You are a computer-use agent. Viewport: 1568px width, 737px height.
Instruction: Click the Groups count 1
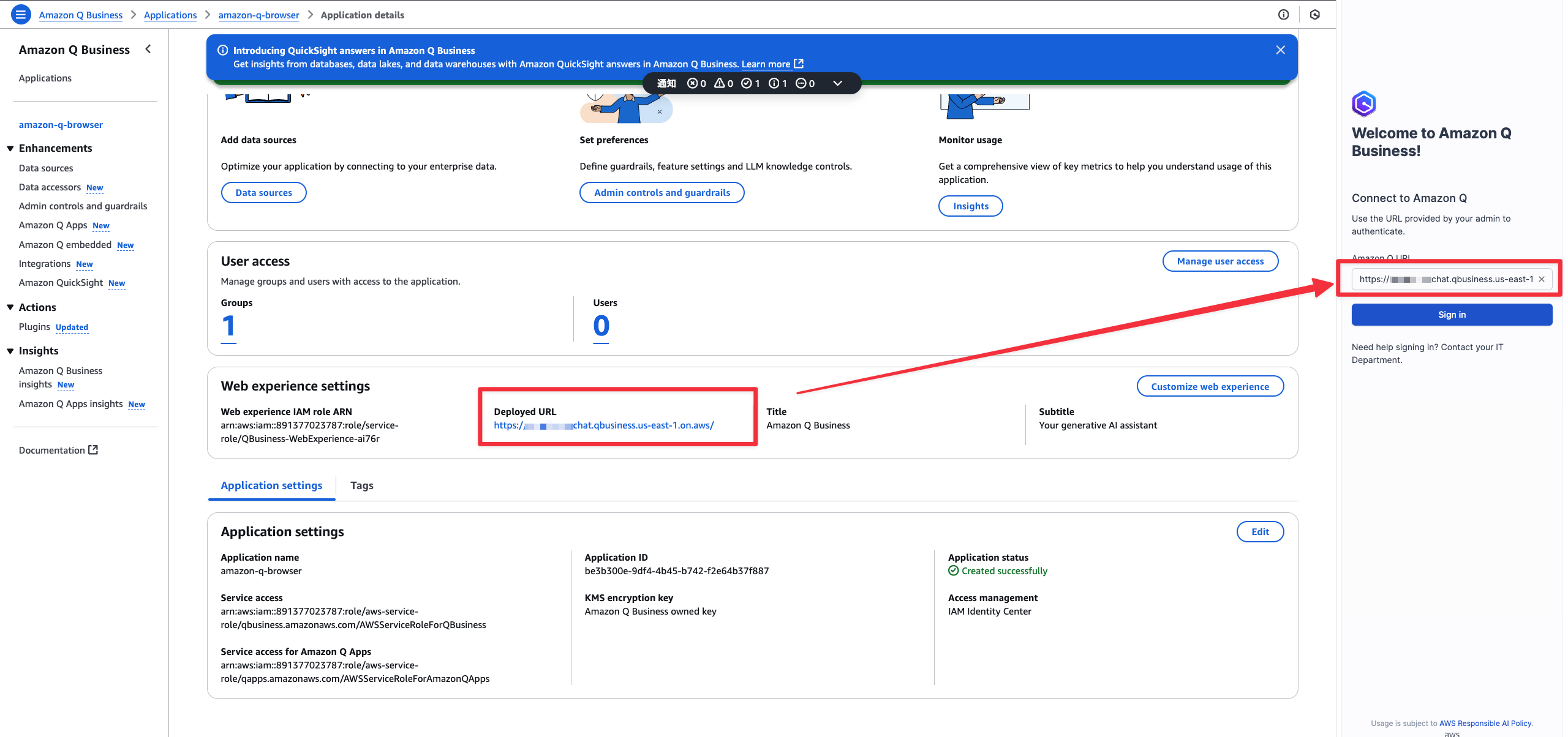click(x=228, y=326)
